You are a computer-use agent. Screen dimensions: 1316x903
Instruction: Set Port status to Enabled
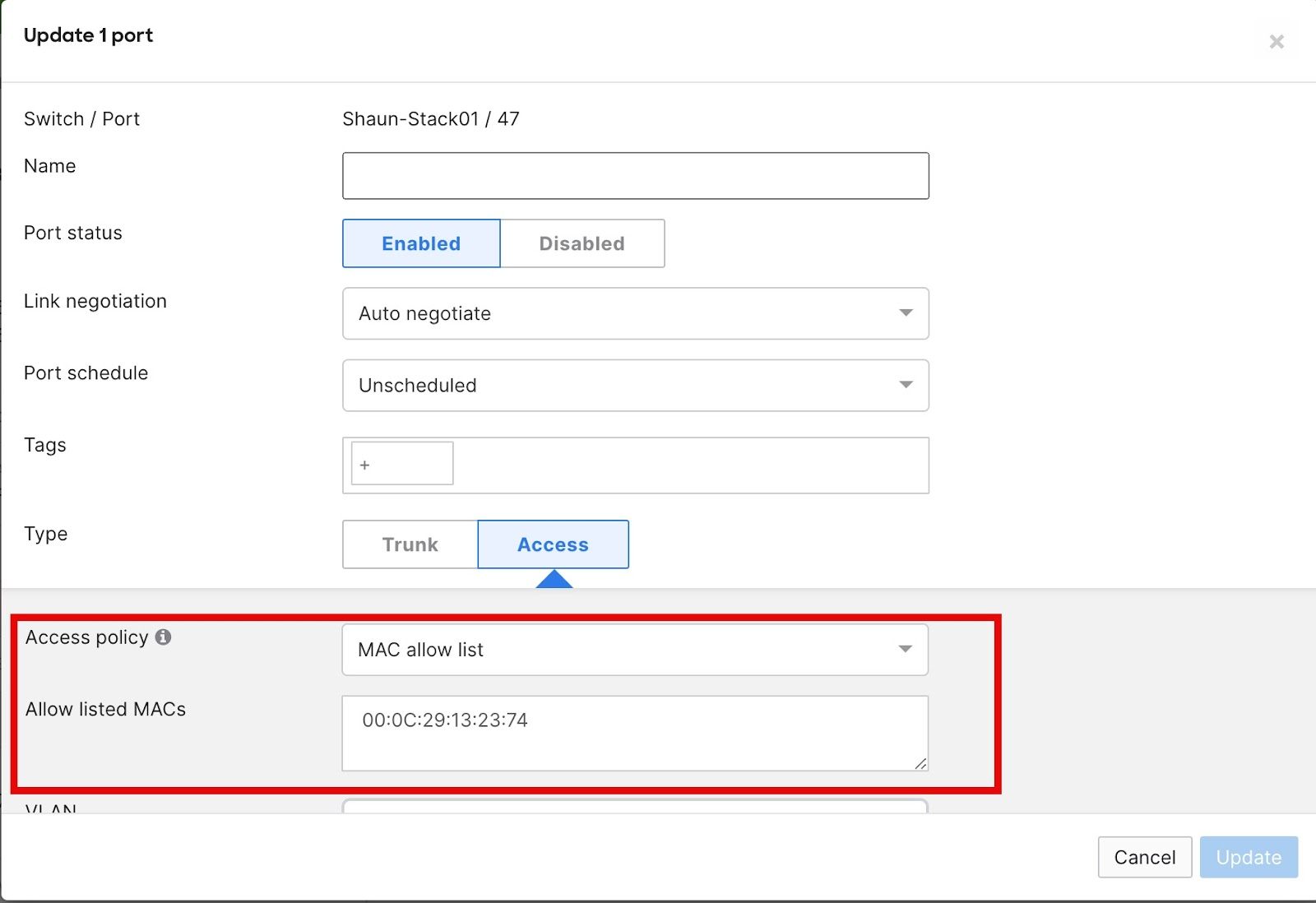click(x=420, y=243)
